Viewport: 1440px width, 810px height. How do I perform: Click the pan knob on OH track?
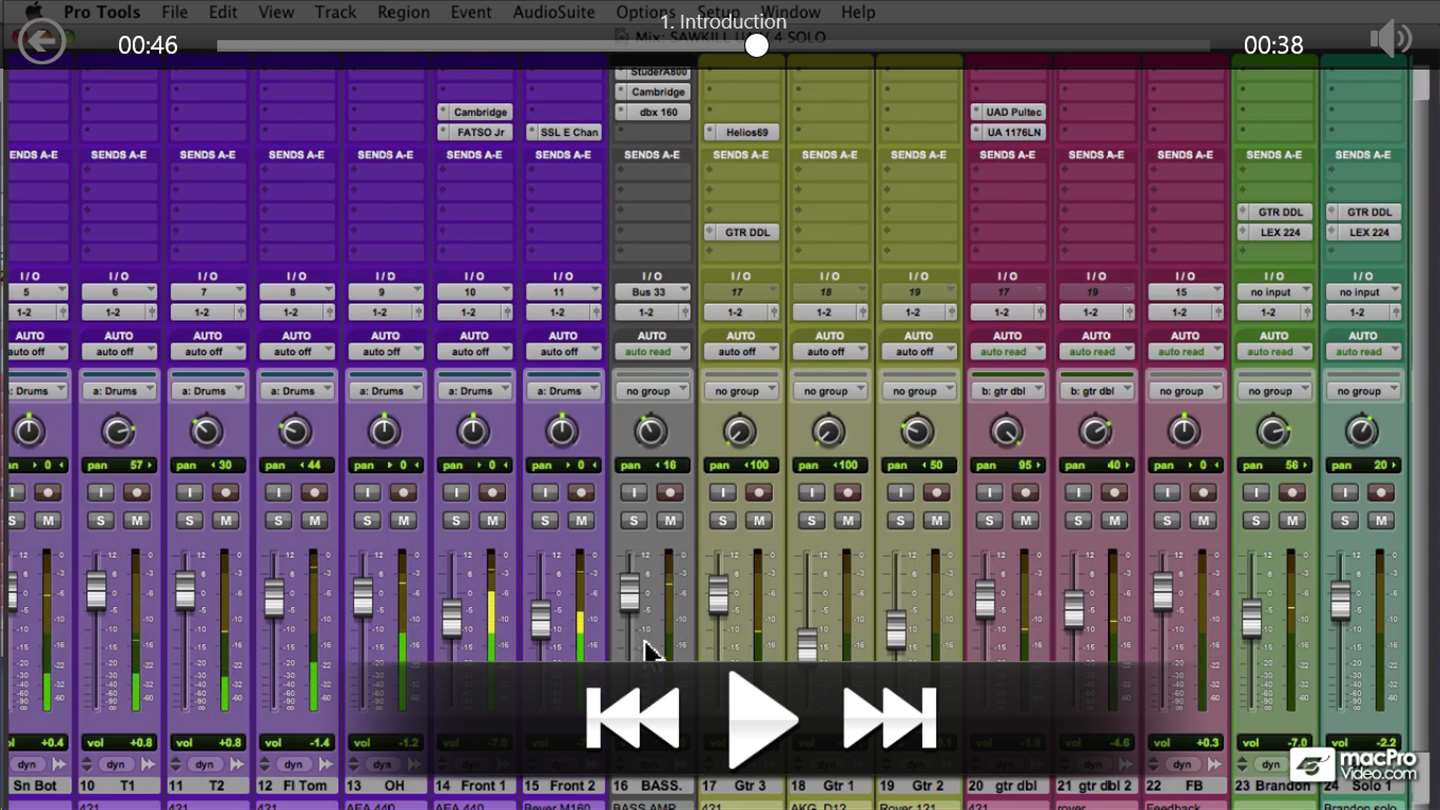click(384, 431)
